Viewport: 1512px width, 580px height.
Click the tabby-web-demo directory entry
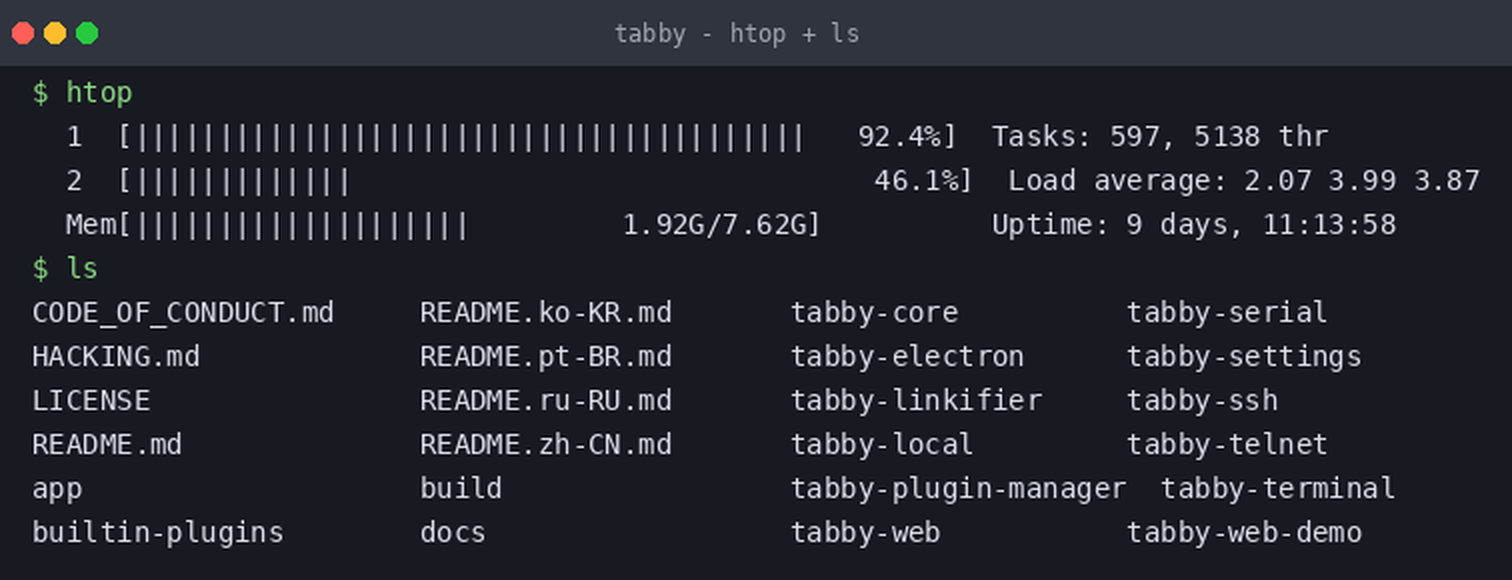coord(1245,533)
